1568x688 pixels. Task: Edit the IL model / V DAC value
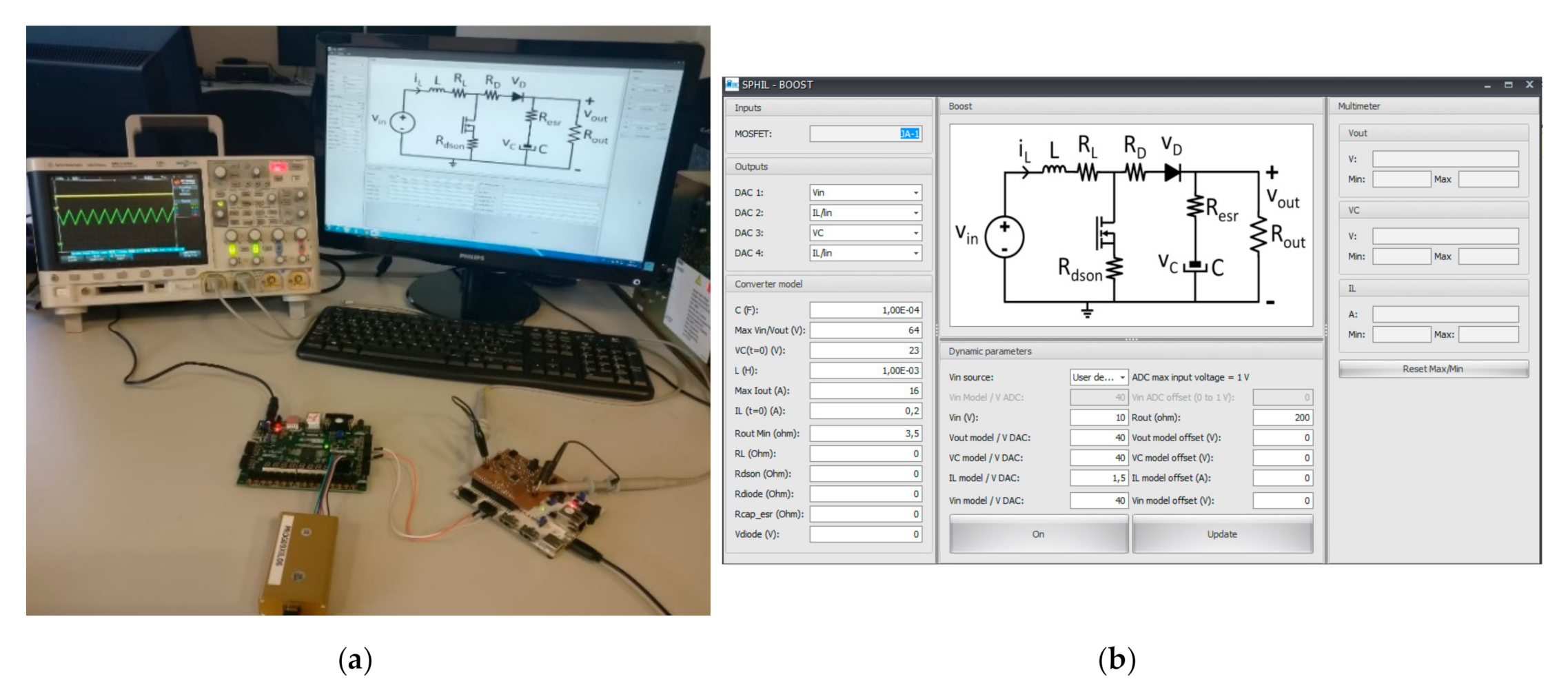pyautogui.click(x=1098, y=478)
